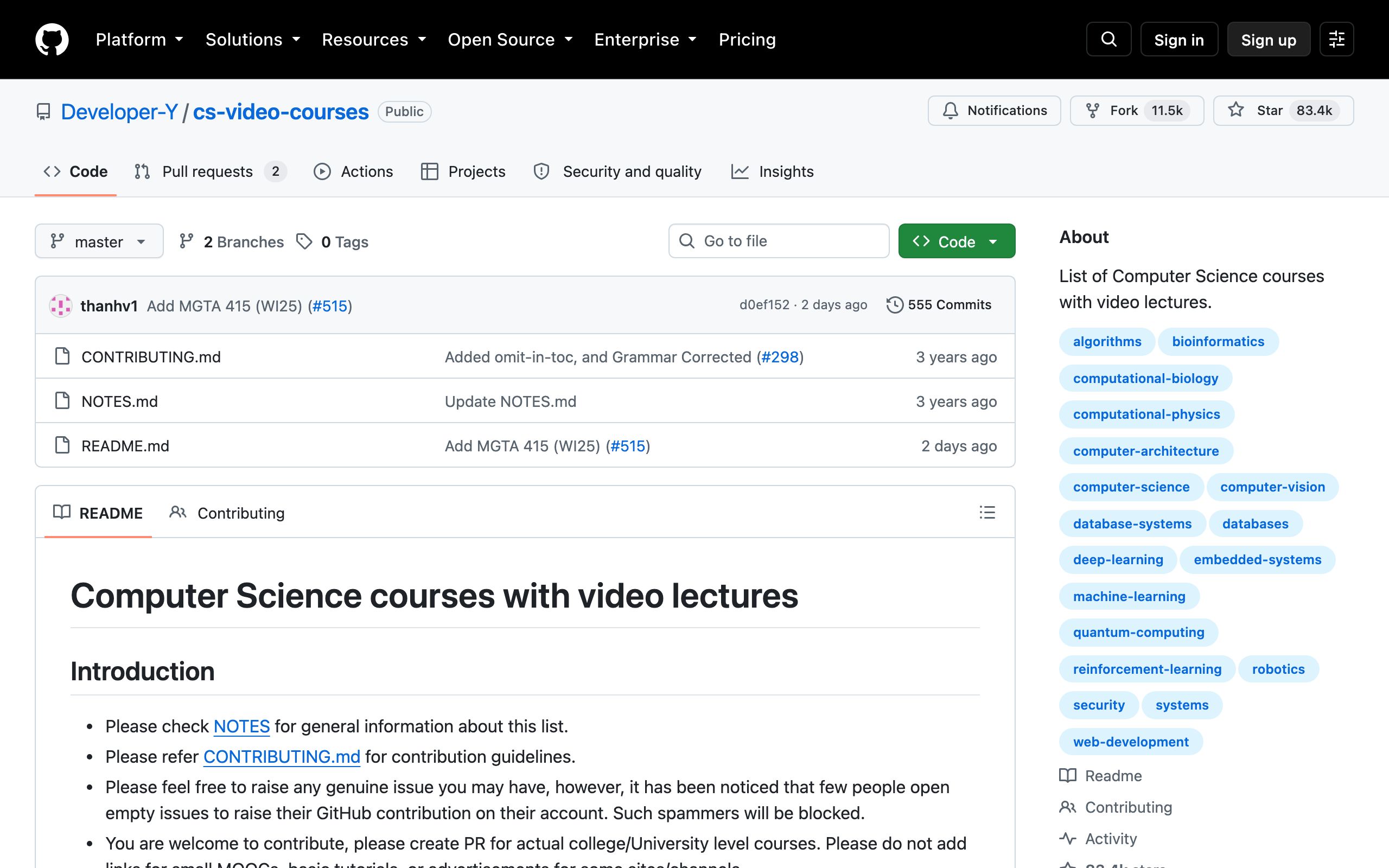Viewport: 1389px width, 868px height.
Task: Expand the Enterprise menu
Action: (646, 39)
